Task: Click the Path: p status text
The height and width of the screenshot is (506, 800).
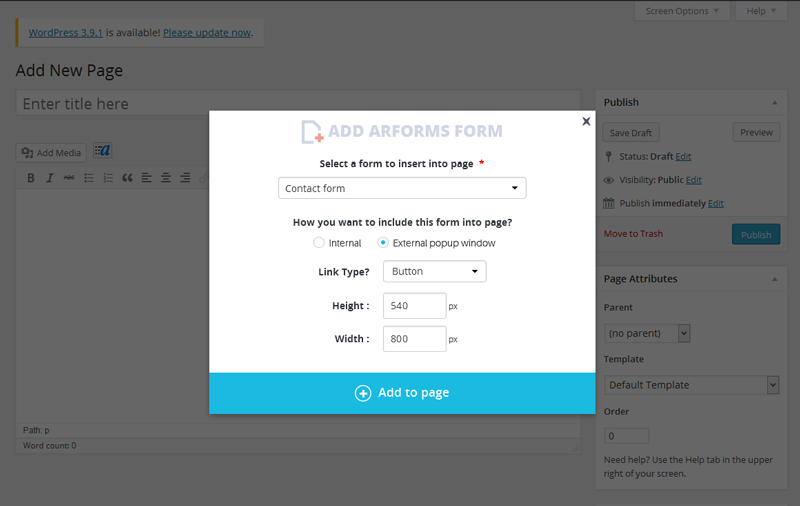Action: [x=36, y=430]
